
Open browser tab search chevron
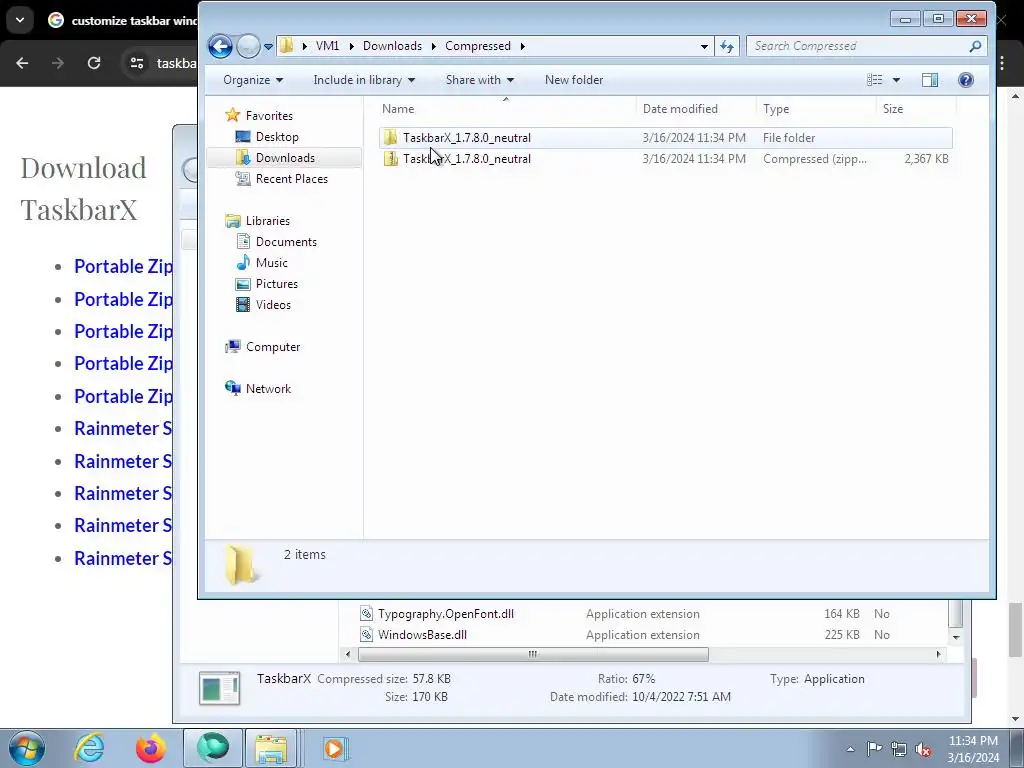[20, 20]
